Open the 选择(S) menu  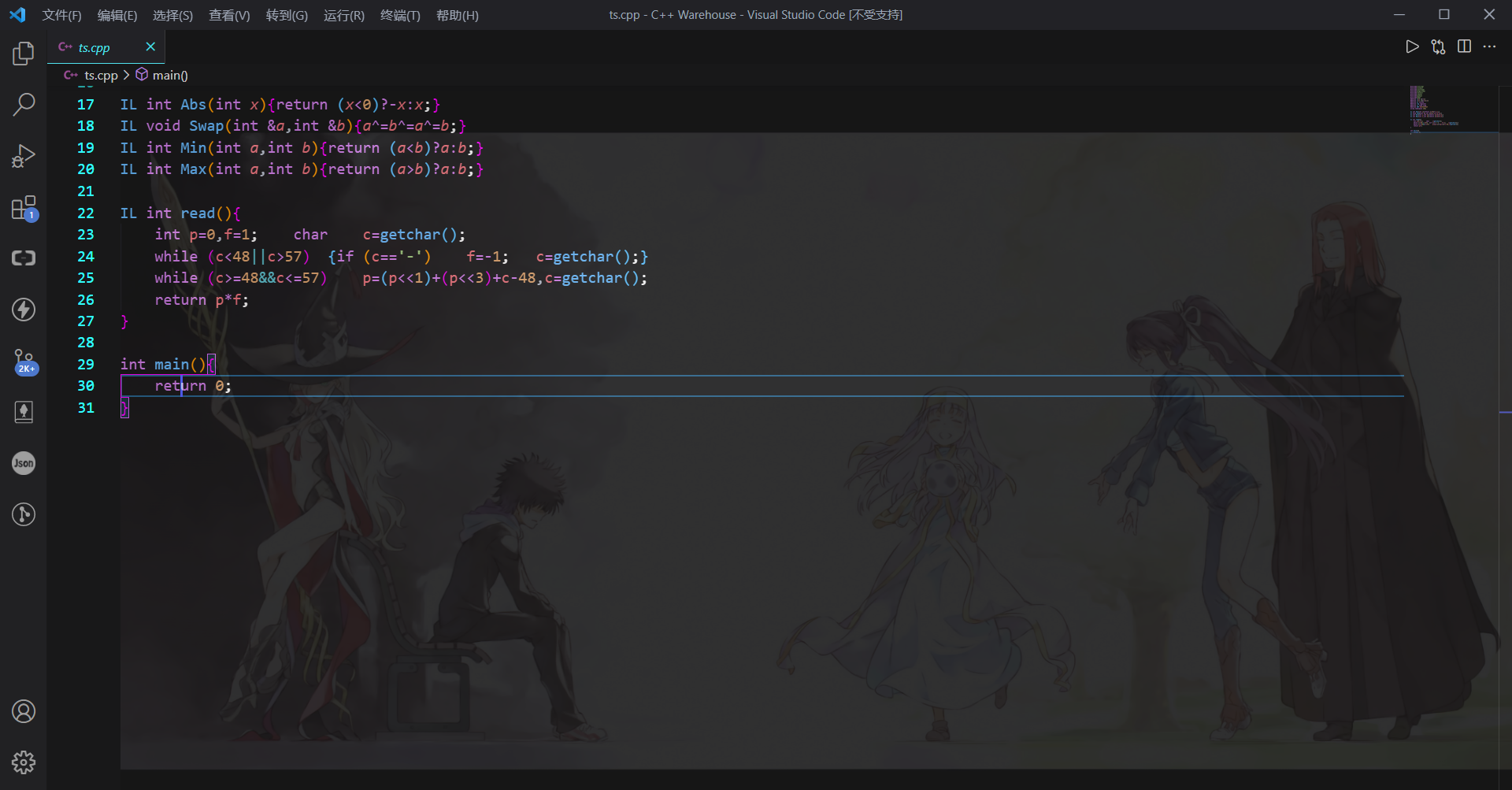172,15
